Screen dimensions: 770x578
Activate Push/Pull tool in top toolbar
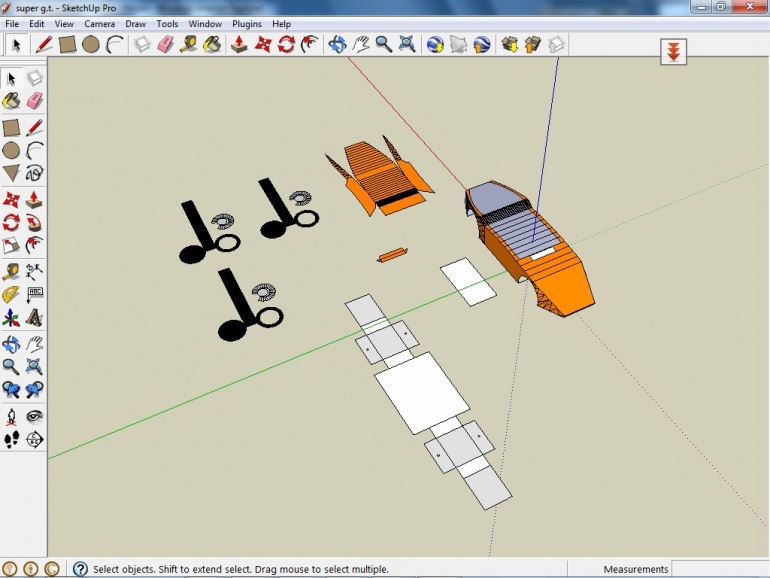point(240,45)
